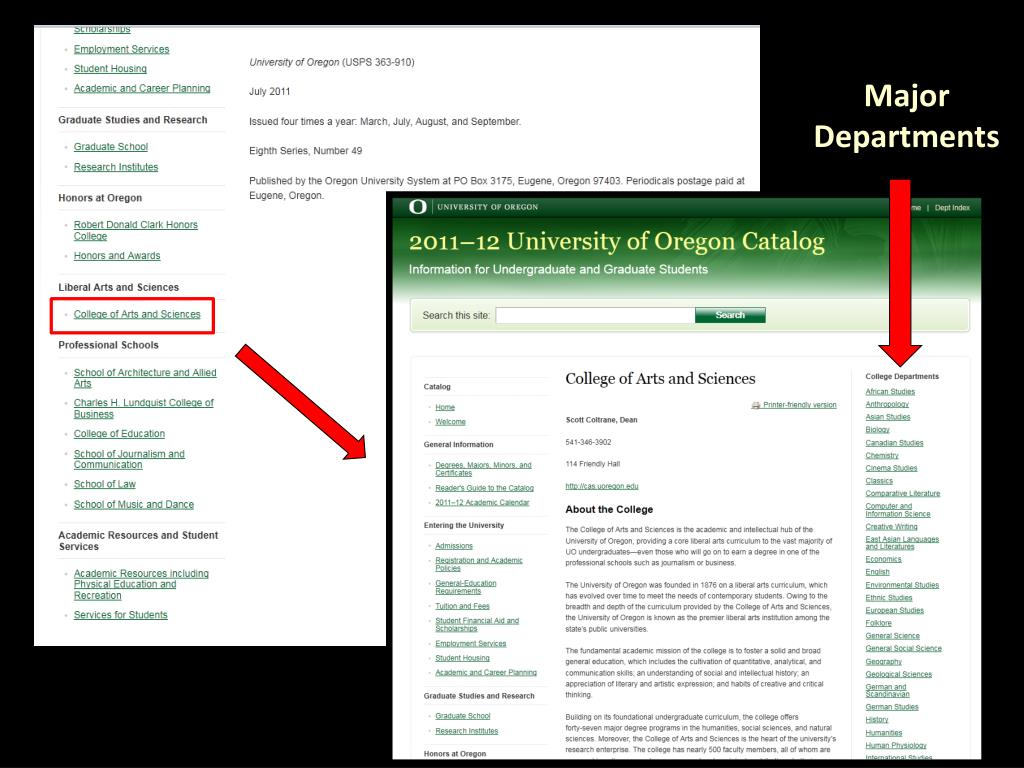Viewport: 1024px width, 768px height.
Task: Open the Admissions link
Action: point(454,546)
